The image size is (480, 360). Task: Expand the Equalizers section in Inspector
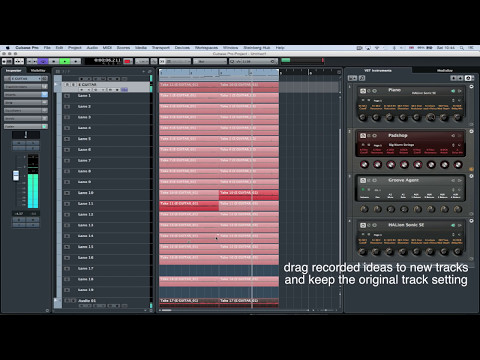(x=26, y=111)
